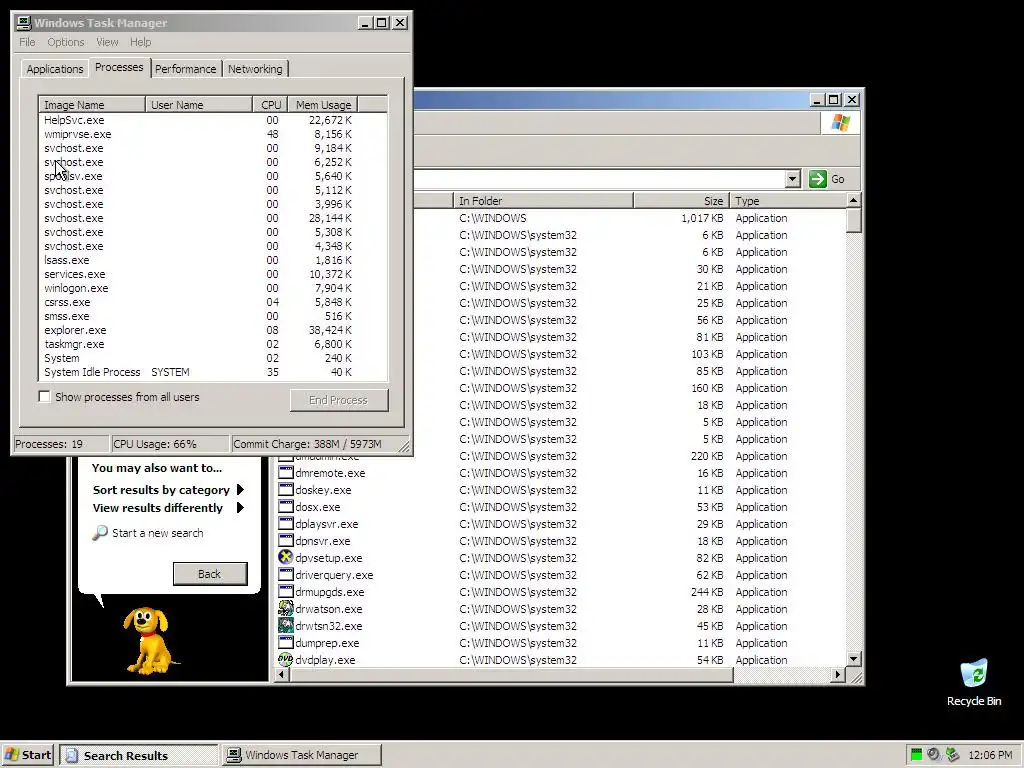Sort results by Type column header
The width and height of the screenshot is (1024, 768).
click(787, 200)
